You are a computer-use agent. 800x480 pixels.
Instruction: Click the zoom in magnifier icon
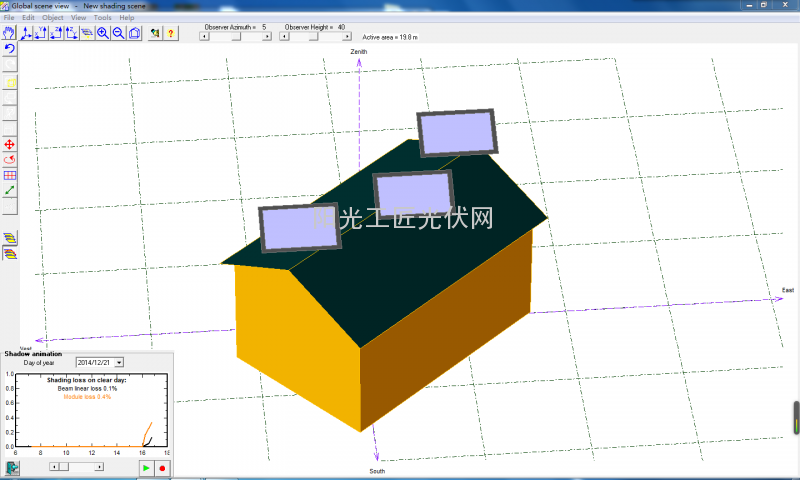tap(103, 33)
